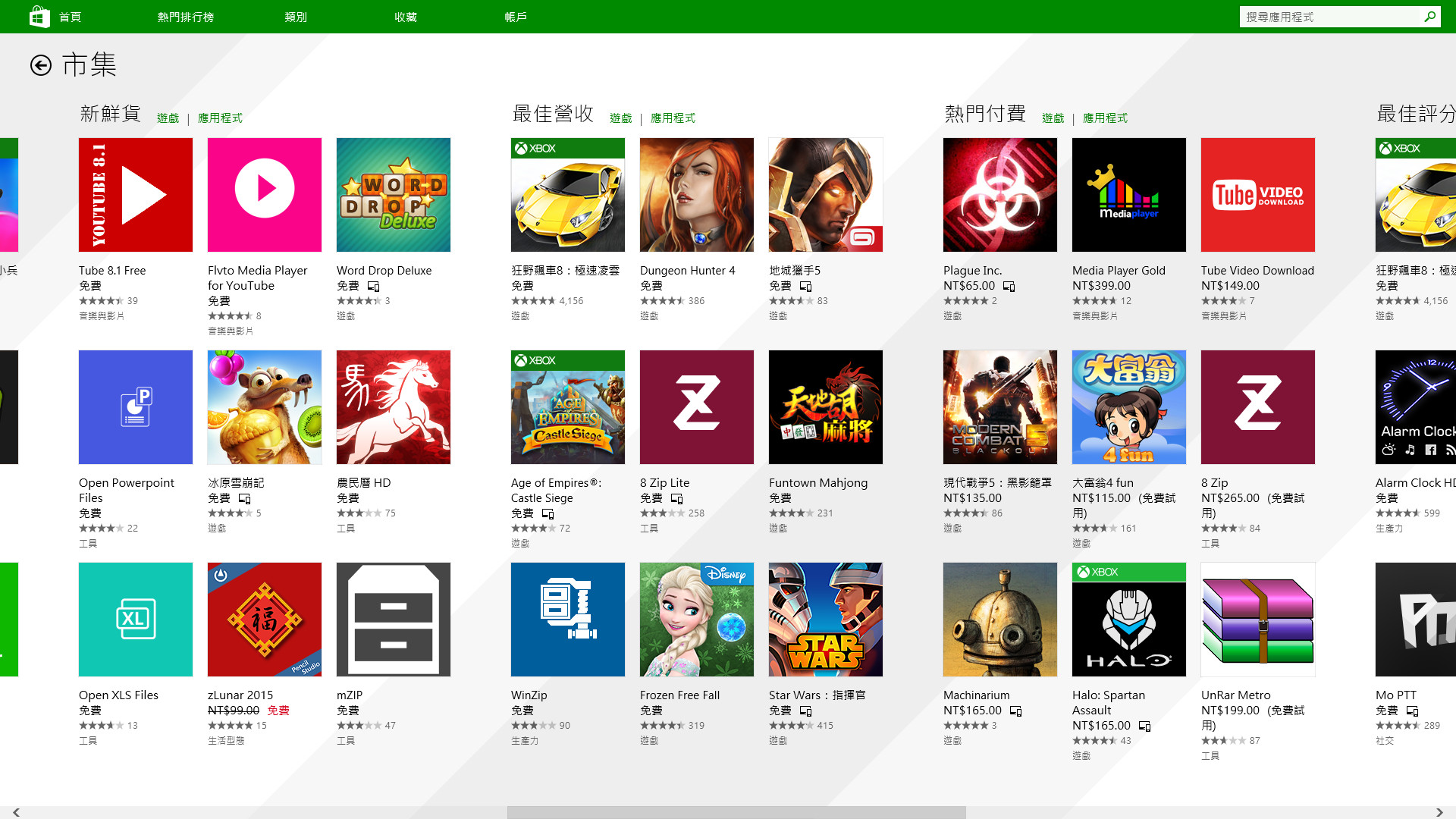
Task: Filter 最佳營收 section by 遊戲
Action: [621, 118]
